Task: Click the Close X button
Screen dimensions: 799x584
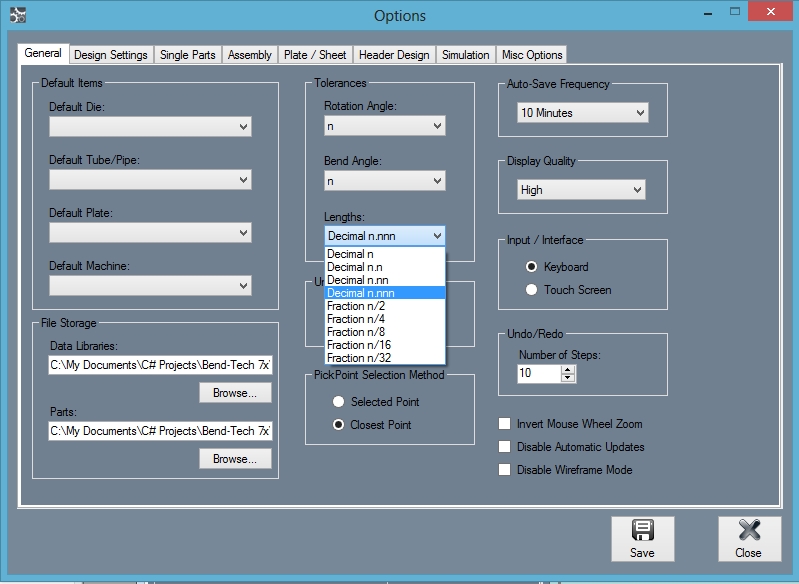Action: 748,538
